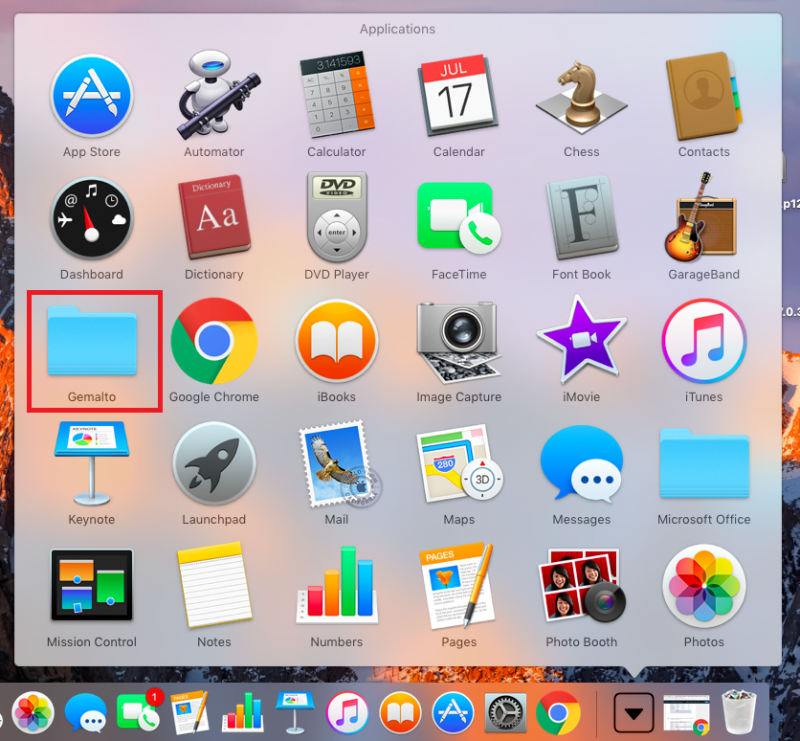Open the Notes app
Screen dimensions: 800x741
214,585
